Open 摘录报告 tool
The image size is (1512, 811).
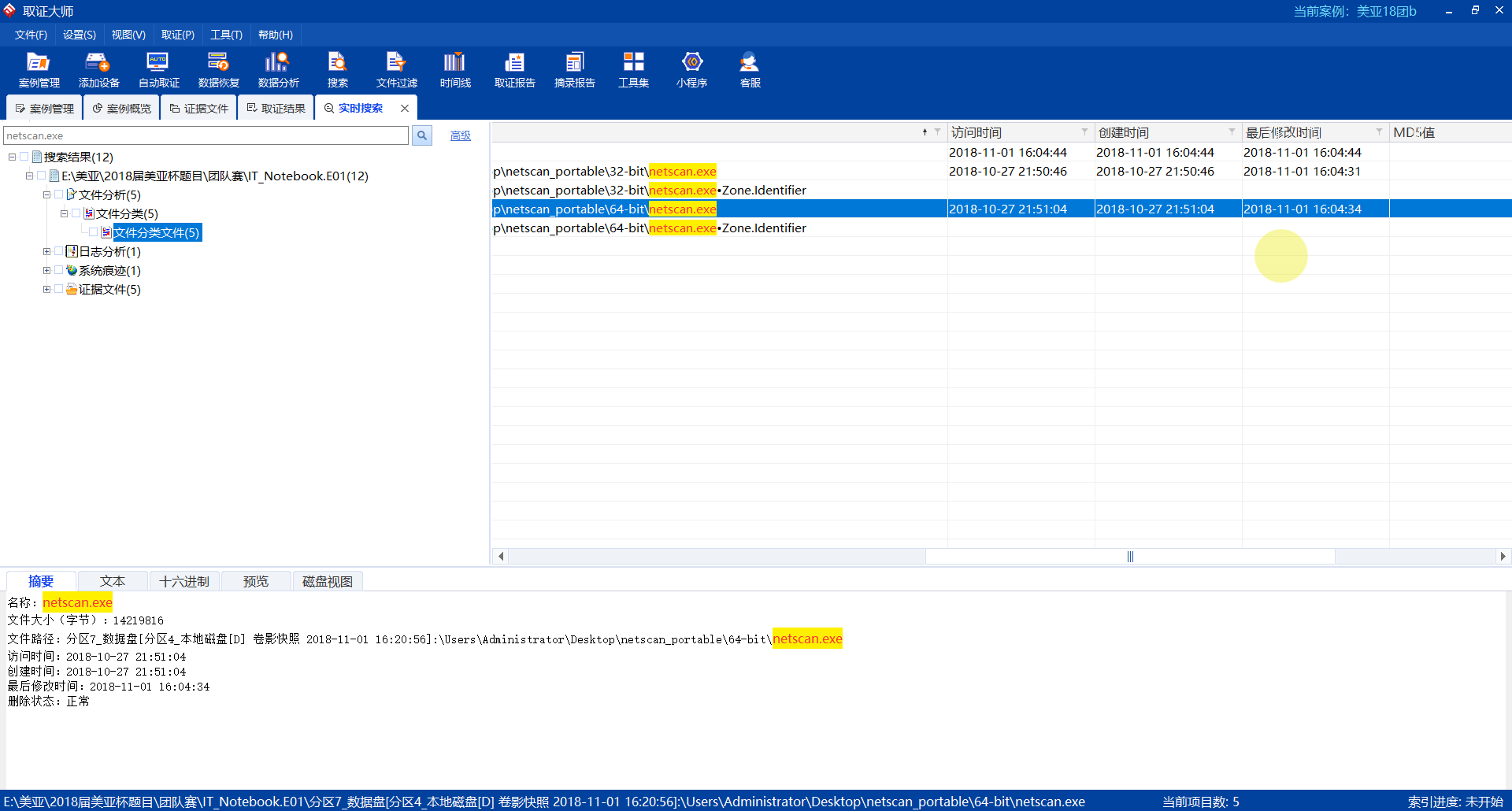point(574,70)
